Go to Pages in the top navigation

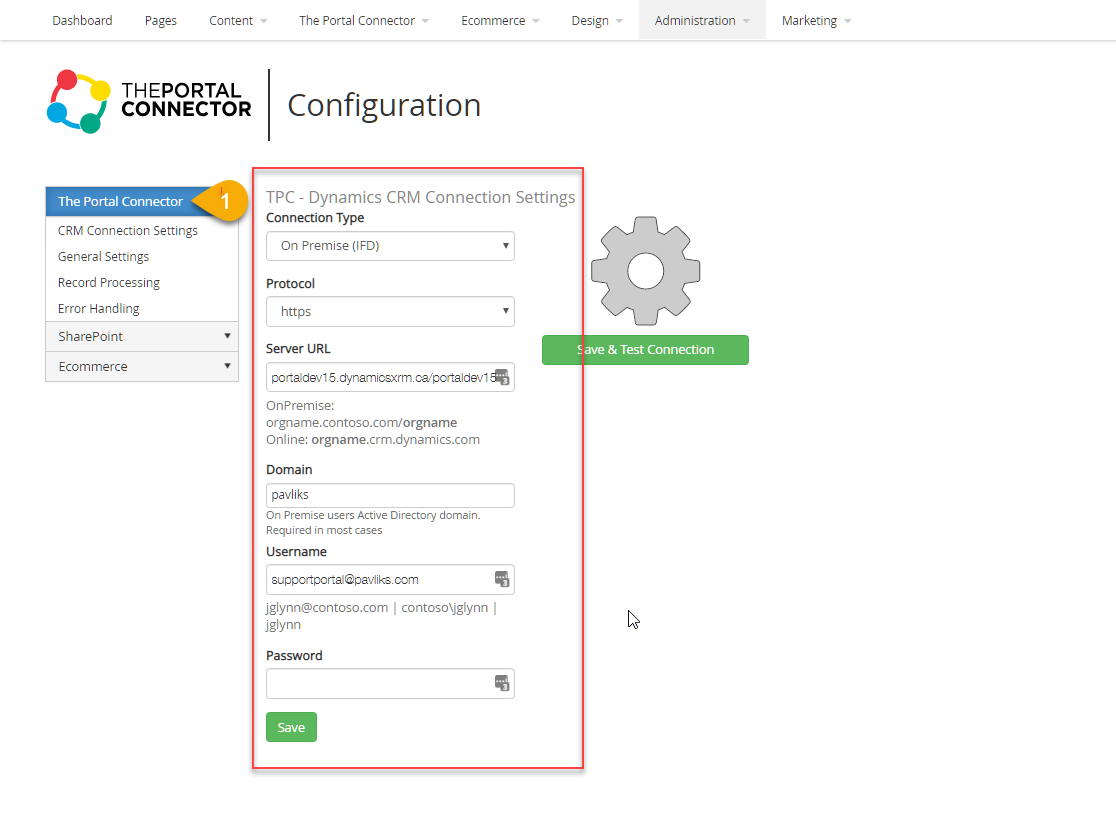pyautogui.click(x=161, y=21)
